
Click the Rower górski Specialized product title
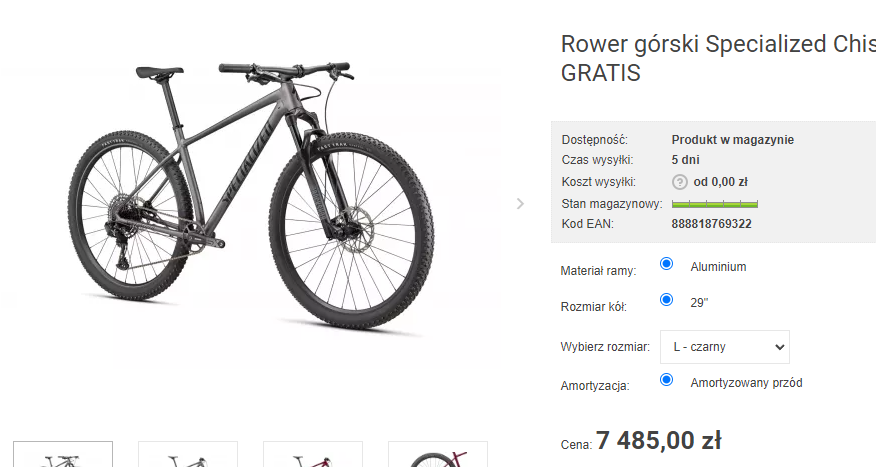pyautogui.click(x=718, y=58)
